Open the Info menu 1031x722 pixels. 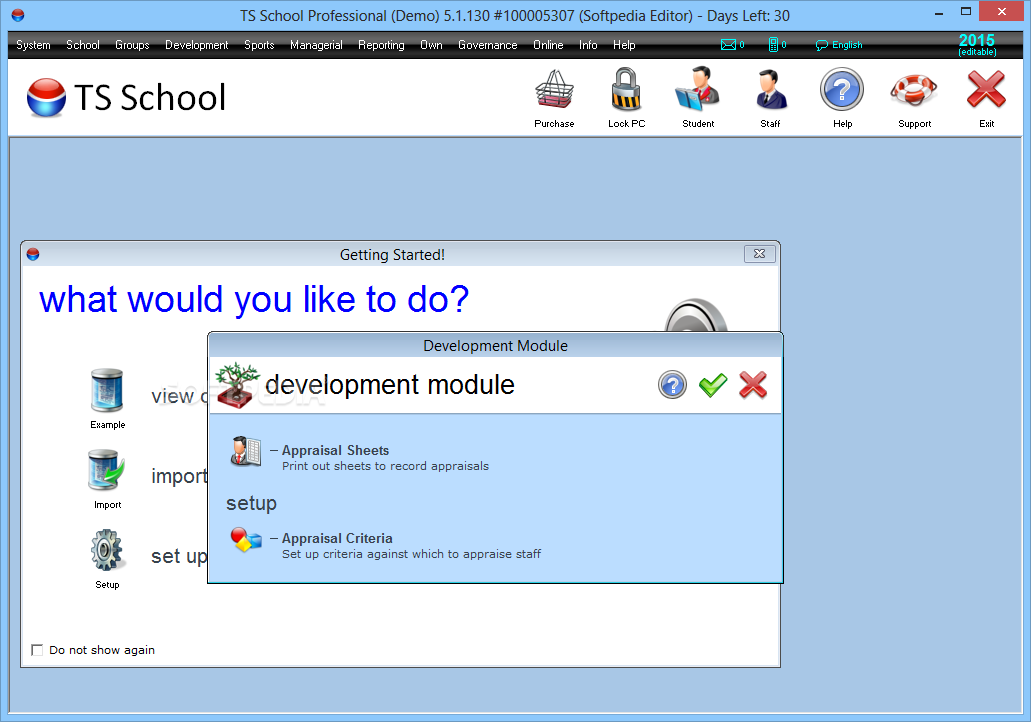(x=588, y=45)
